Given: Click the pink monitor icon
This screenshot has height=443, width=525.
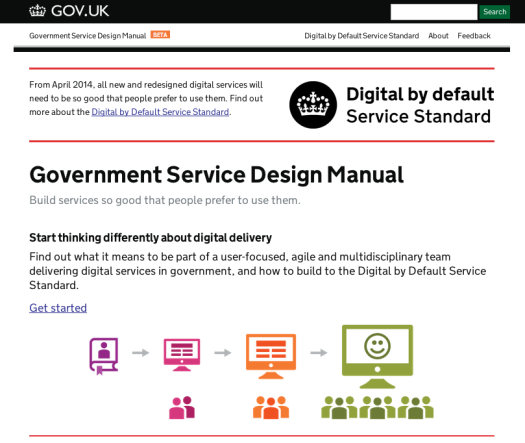Looking at the screenshot, I should tap(182, 355).
